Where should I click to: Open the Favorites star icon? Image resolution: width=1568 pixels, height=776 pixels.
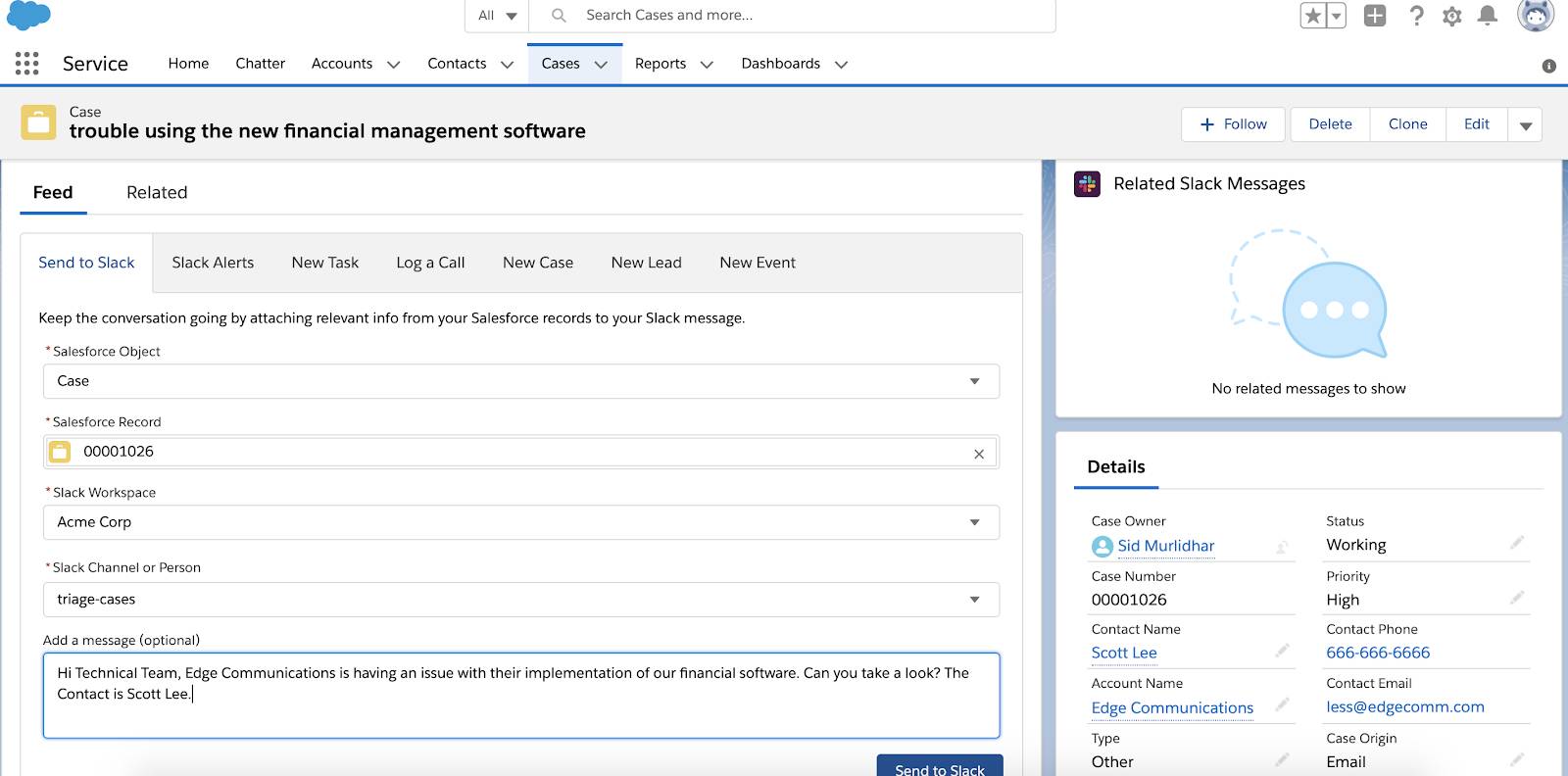pos(1313,16)
